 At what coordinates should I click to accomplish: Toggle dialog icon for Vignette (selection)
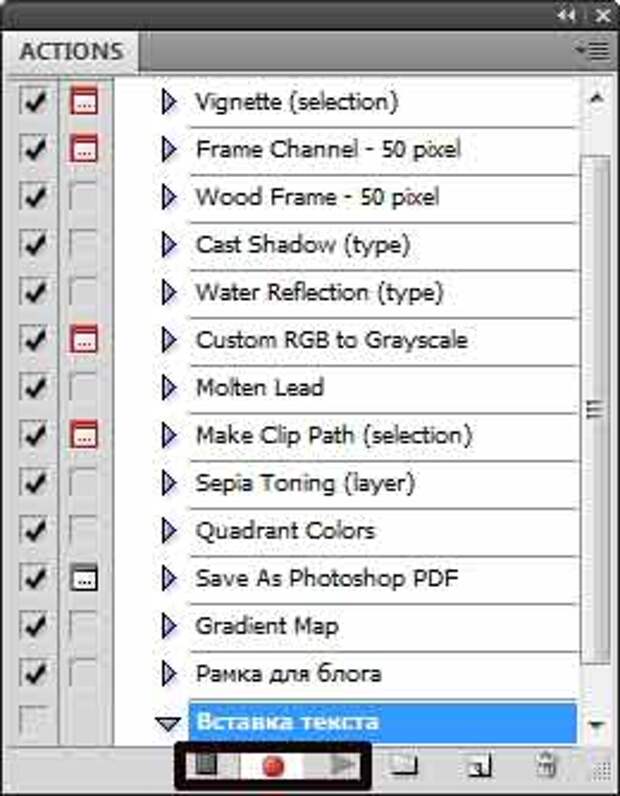pyautogui.click(x=84, y=101)
